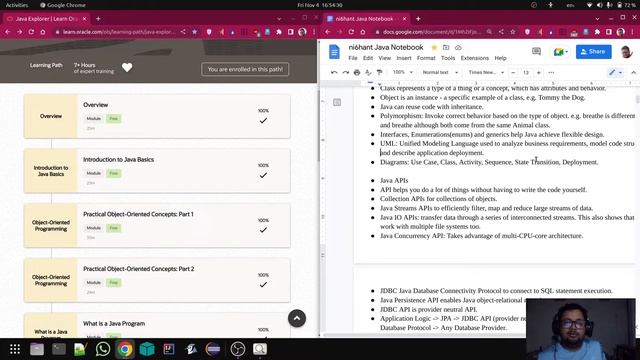Share the Google Docs page URL
Screen dimensions: 640x360
tap(501, 32)
